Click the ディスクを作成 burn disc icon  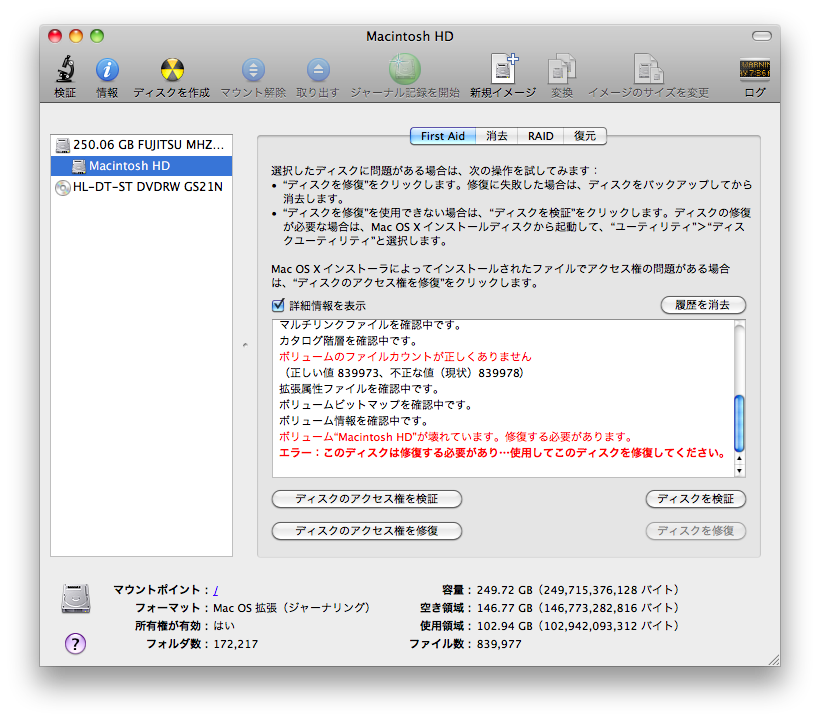[x=171, y=70]
